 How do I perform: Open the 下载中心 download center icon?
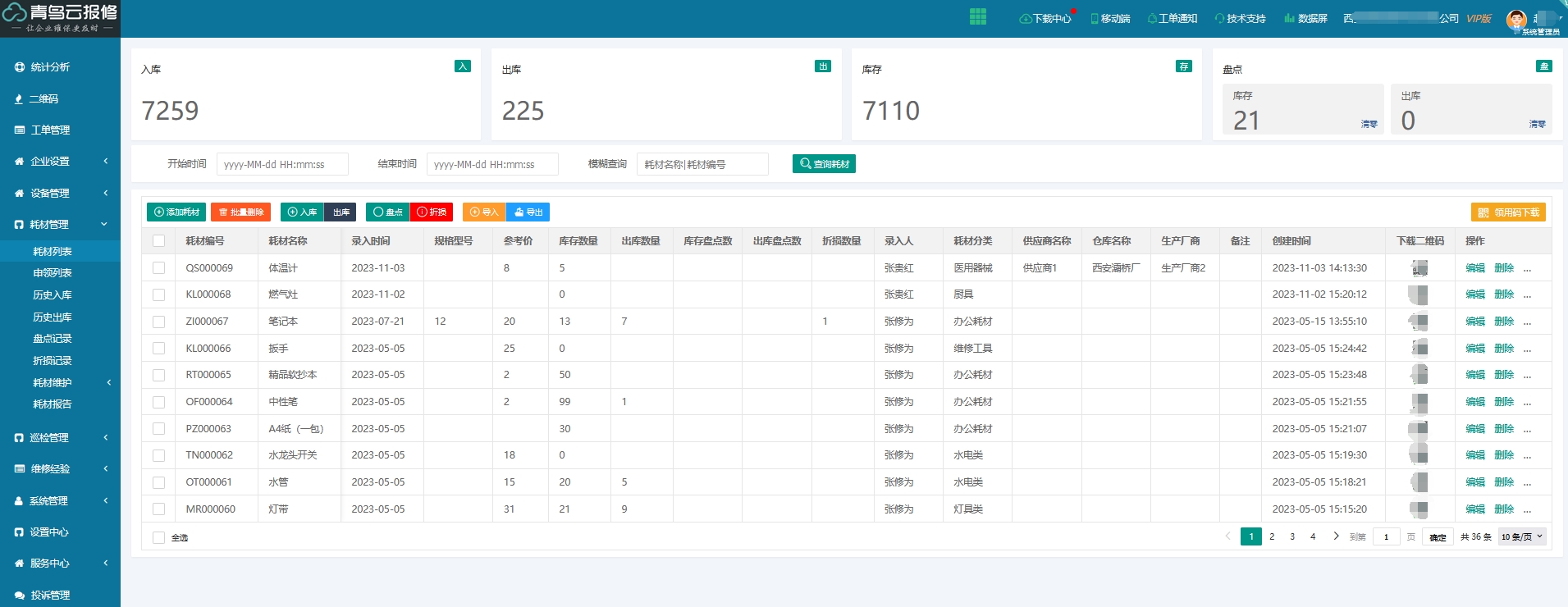(x=1025, y=19)
